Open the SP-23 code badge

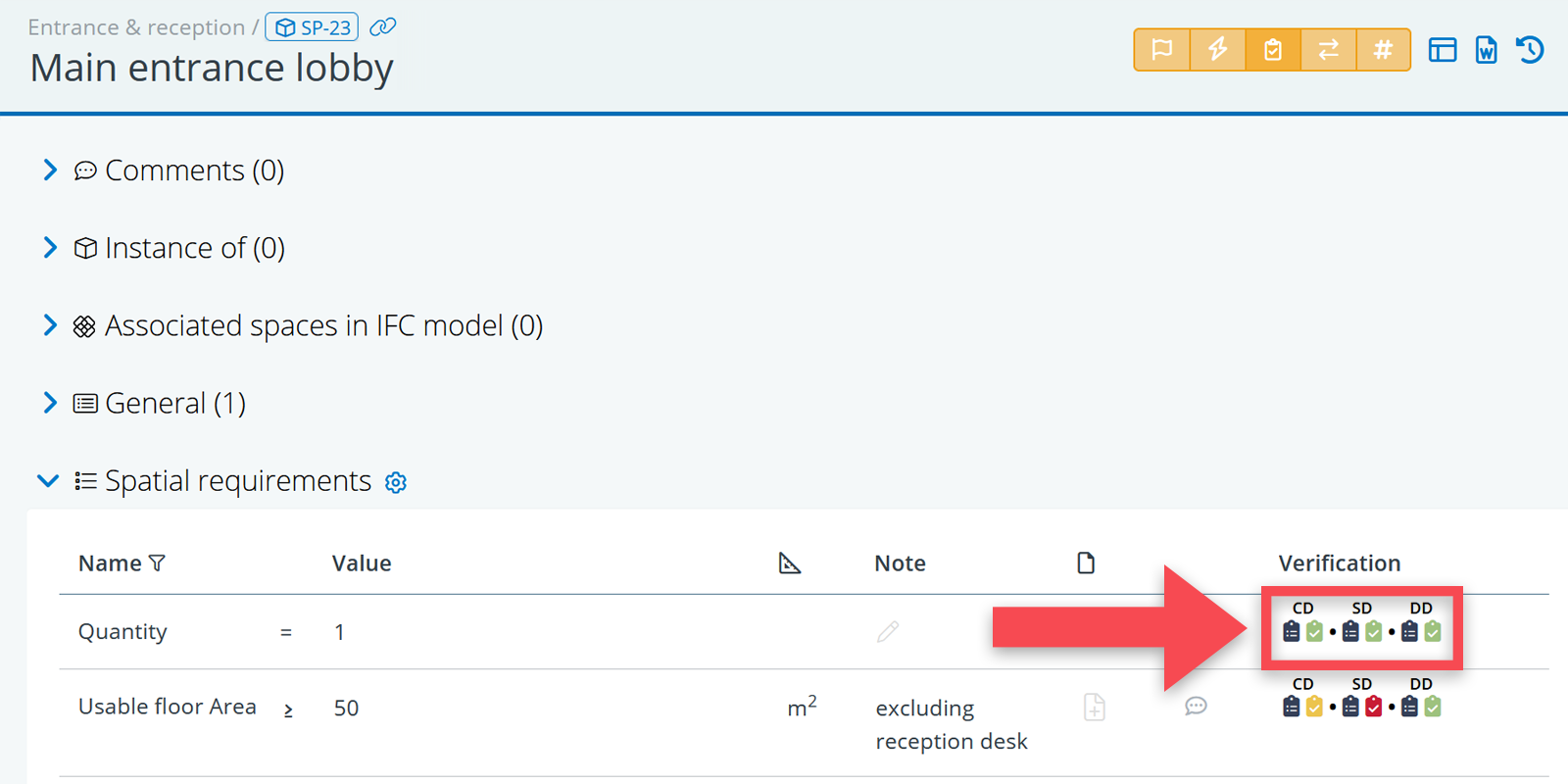313,27
